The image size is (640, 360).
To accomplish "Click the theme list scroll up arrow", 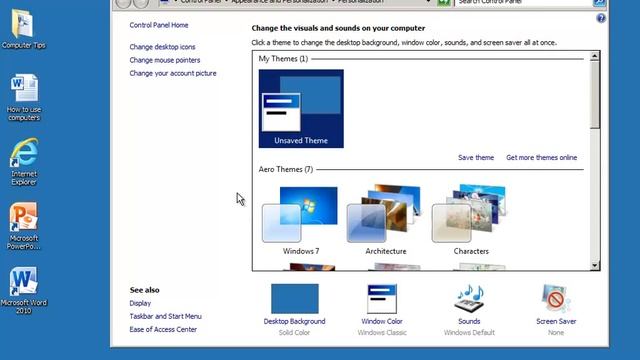I will (595, 56).
